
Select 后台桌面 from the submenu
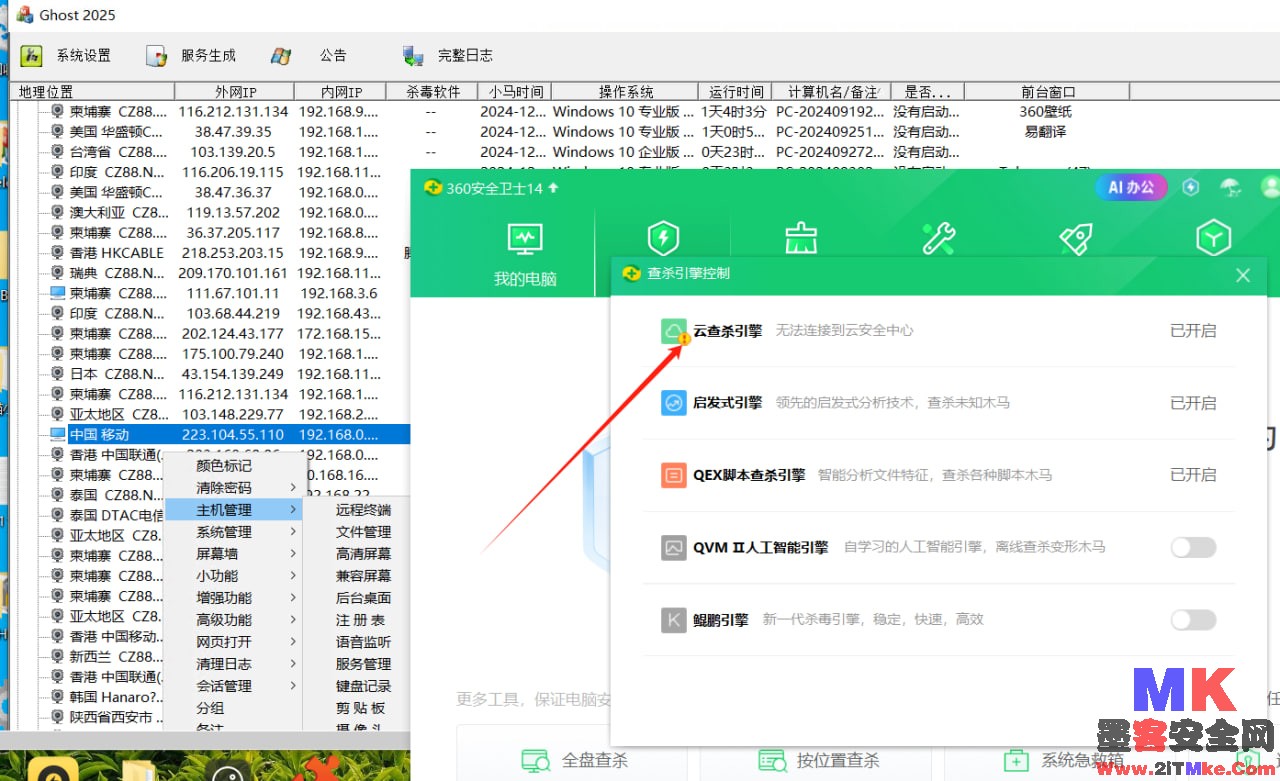point(363,598)
